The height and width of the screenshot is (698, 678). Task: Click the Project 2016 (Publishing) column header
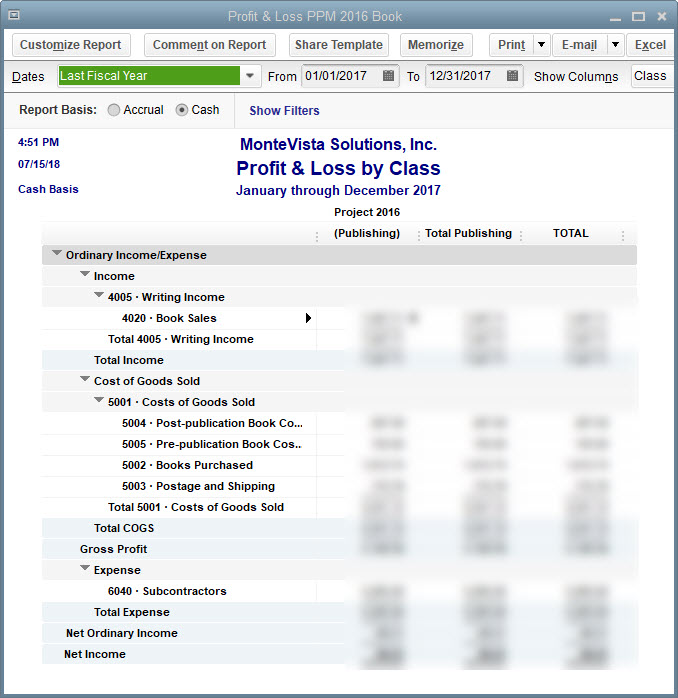click(x=367, y=223)
